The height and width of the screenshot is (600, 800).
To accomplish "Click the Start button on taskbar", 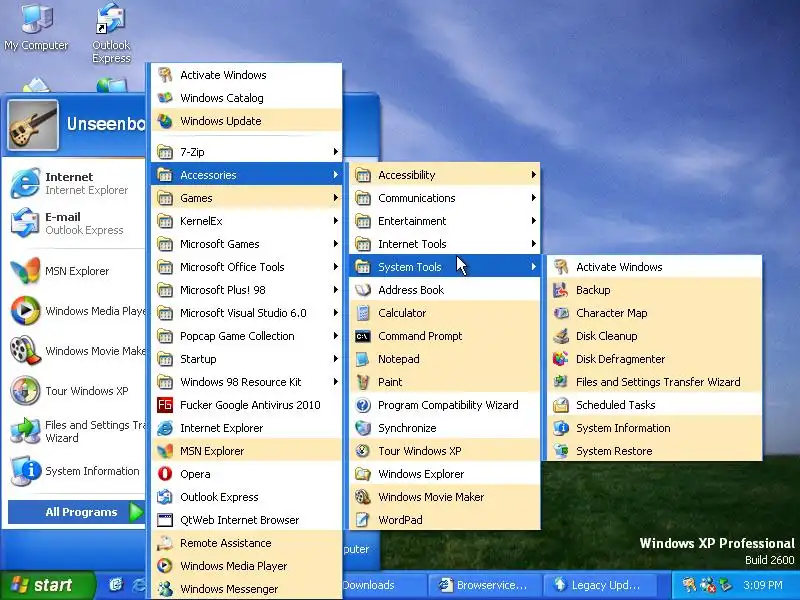I will point(47,585).
